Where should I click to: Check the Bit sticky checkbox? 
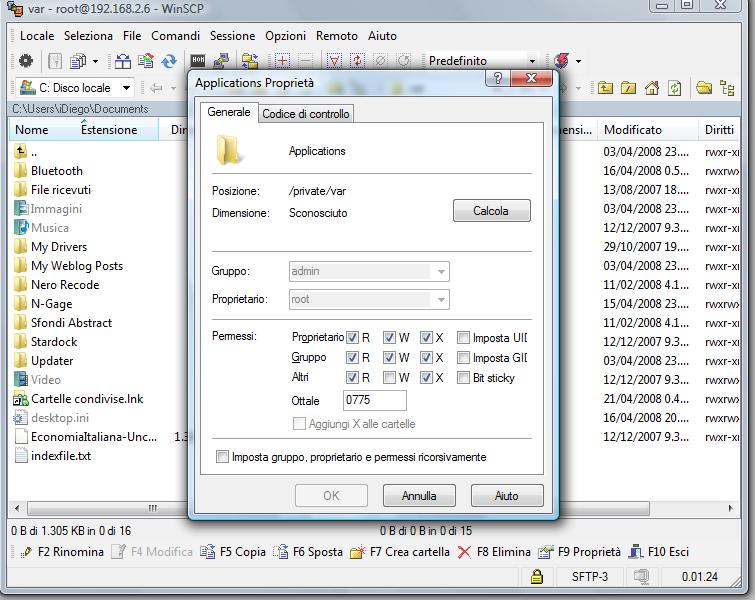point(464,378)
